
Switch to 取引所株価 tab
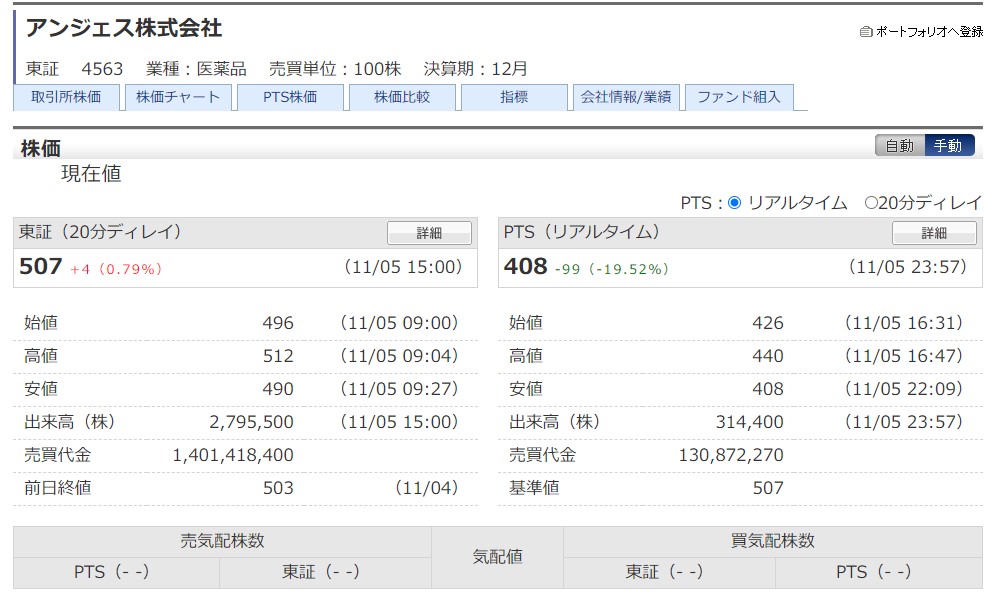point(66,97)
